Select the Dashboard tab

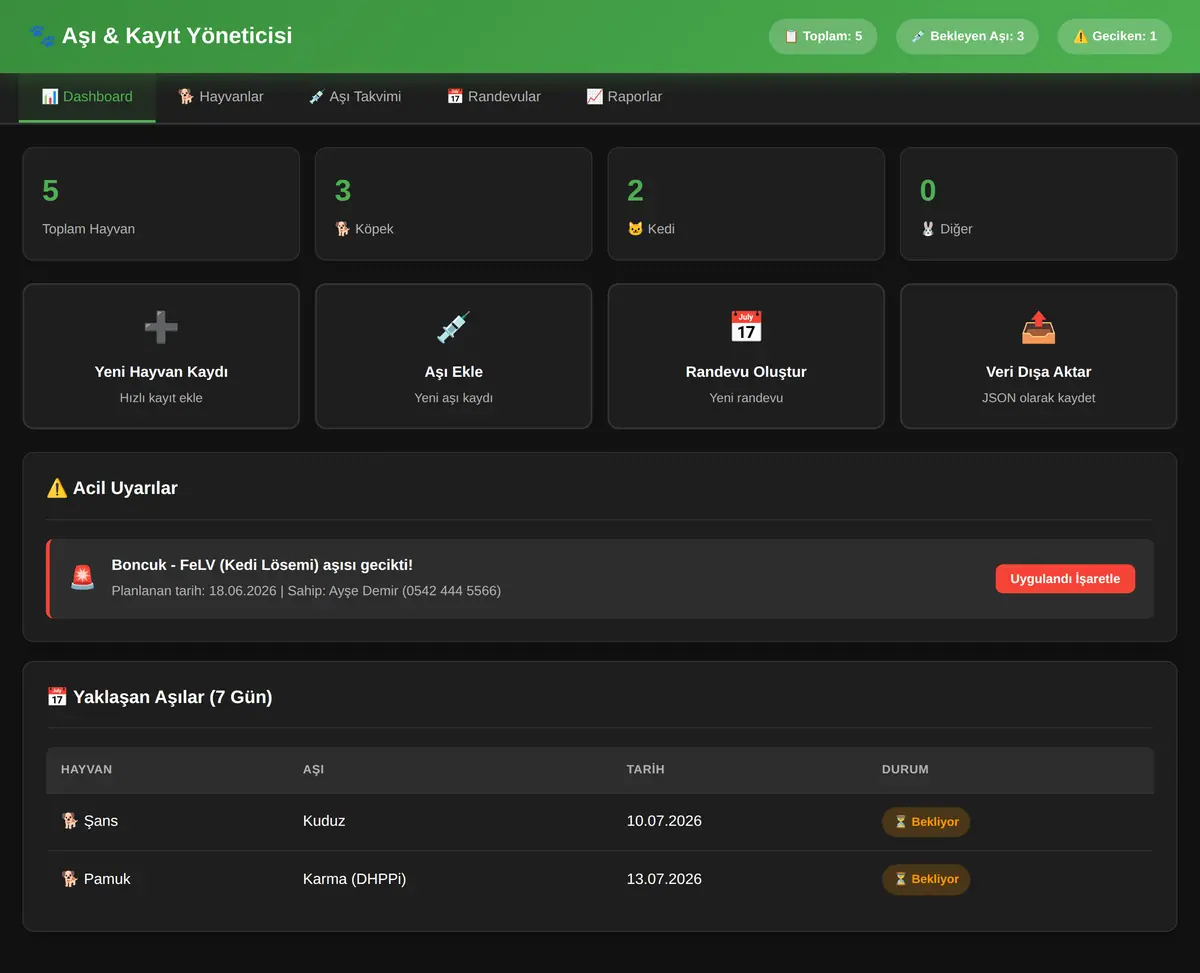point(87,97)
